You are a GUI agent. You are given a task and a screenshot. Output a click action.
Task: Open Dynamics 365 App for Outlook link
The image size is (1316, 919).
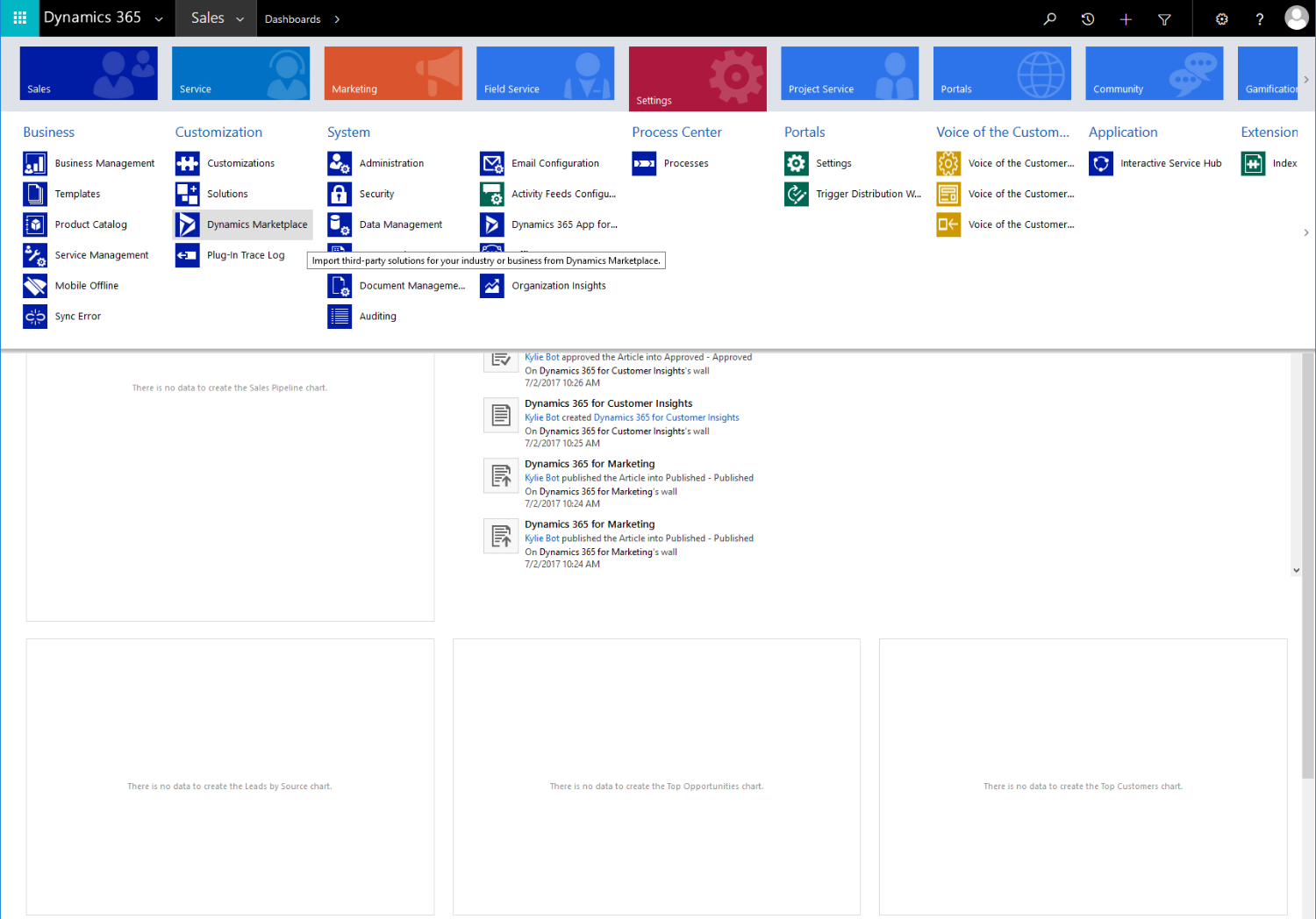pos(564,224)
